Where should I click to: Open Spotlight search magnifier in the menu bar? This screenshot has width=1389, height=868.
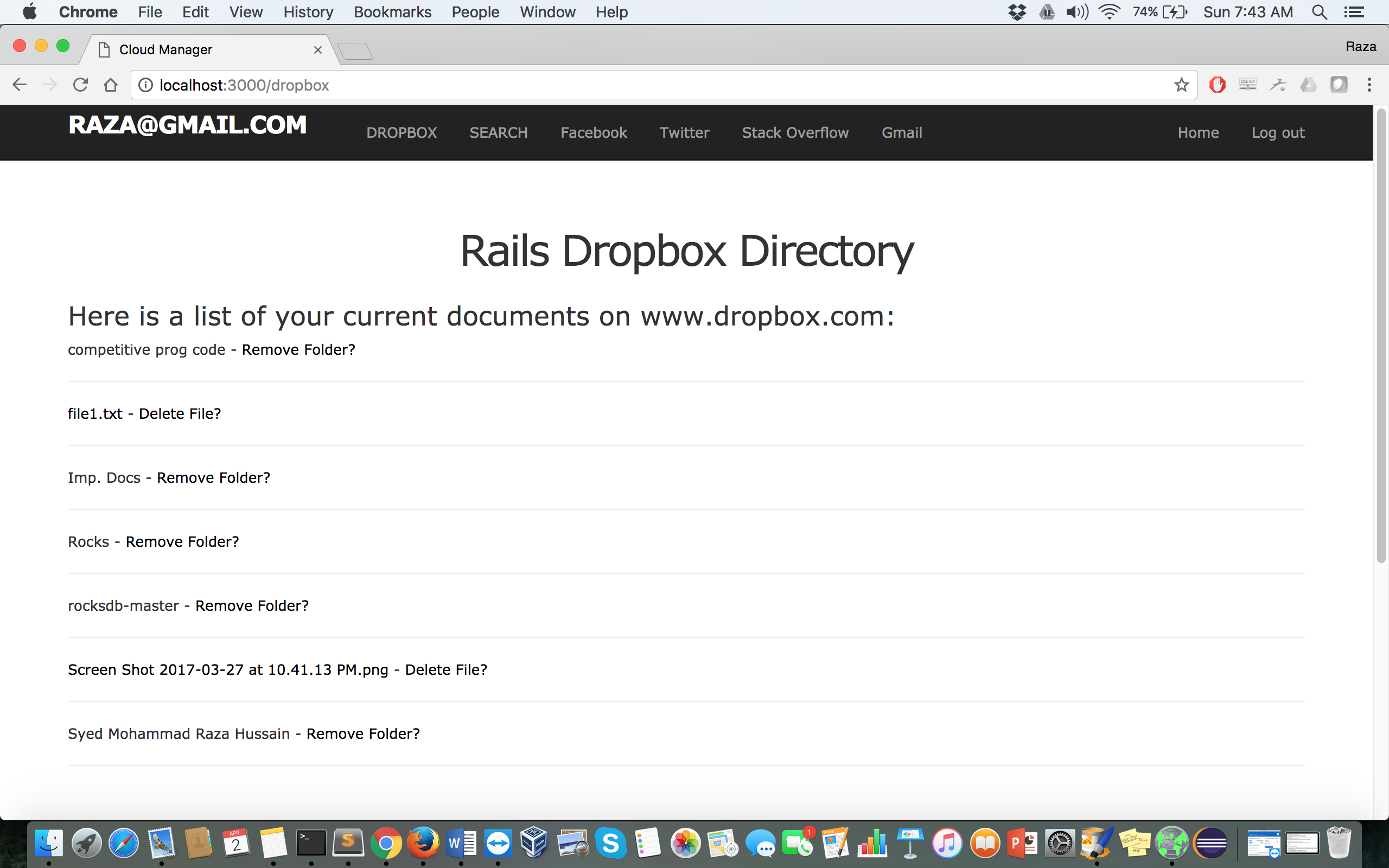(1319, 12)
